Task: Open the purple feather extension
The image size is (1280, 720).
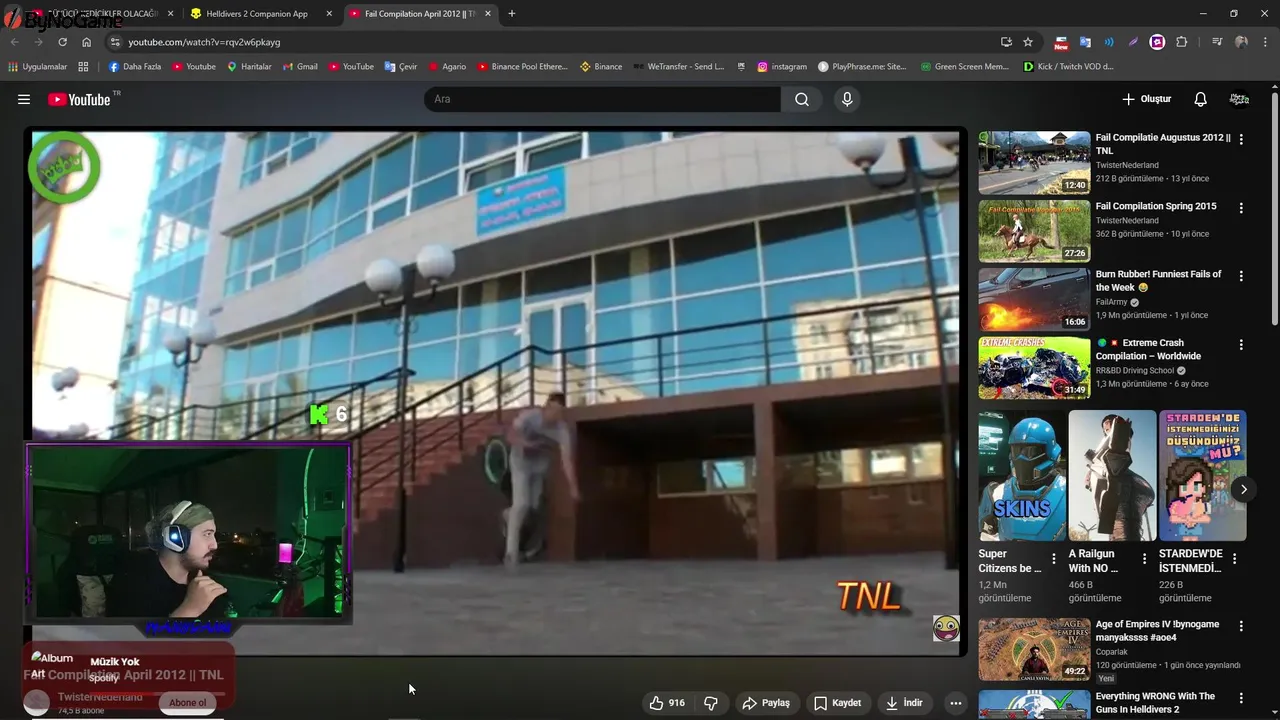Action: click(1133, 42)
